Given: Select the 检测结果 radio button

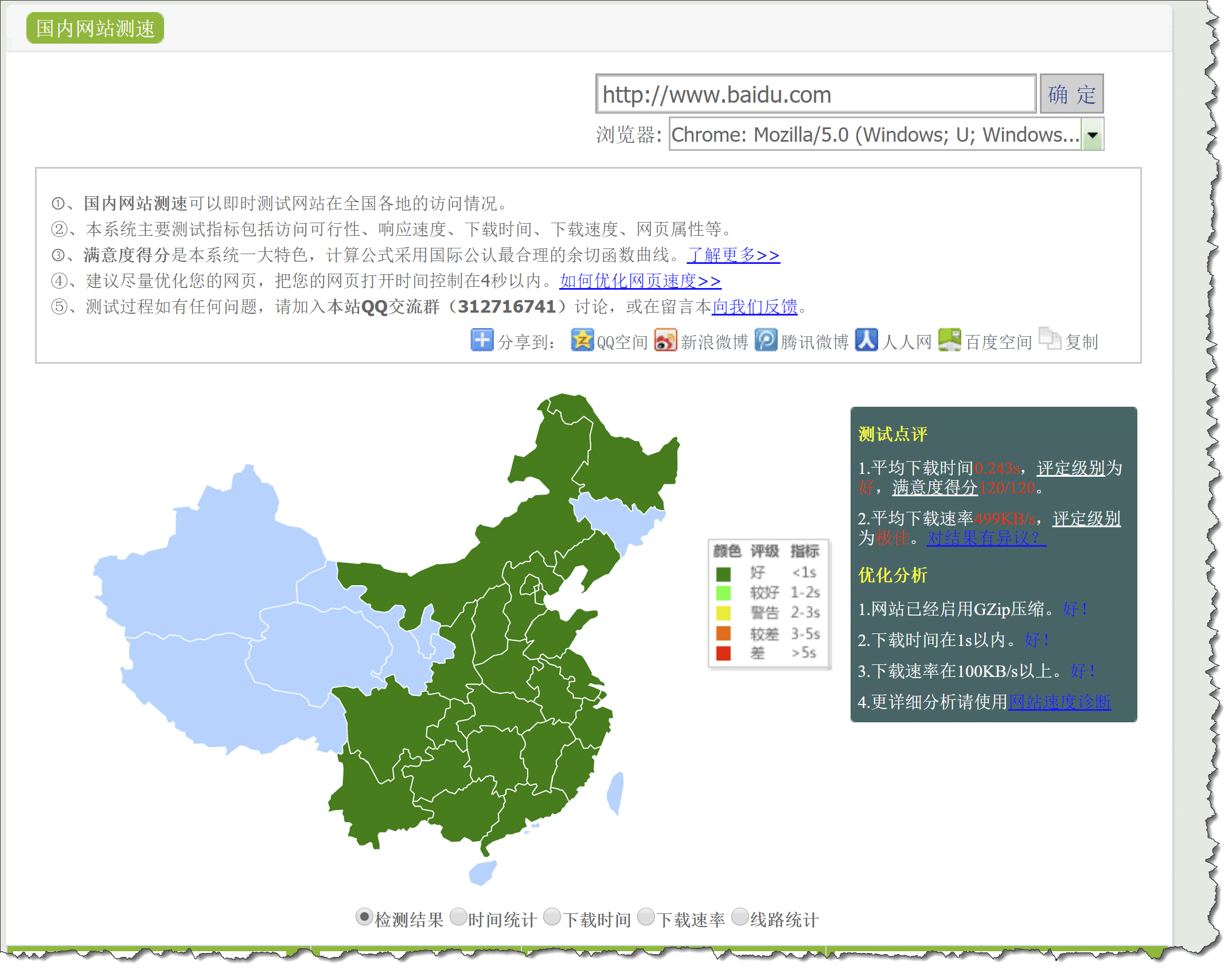Looking at the screenshot, I should click(x=364, y=917).
